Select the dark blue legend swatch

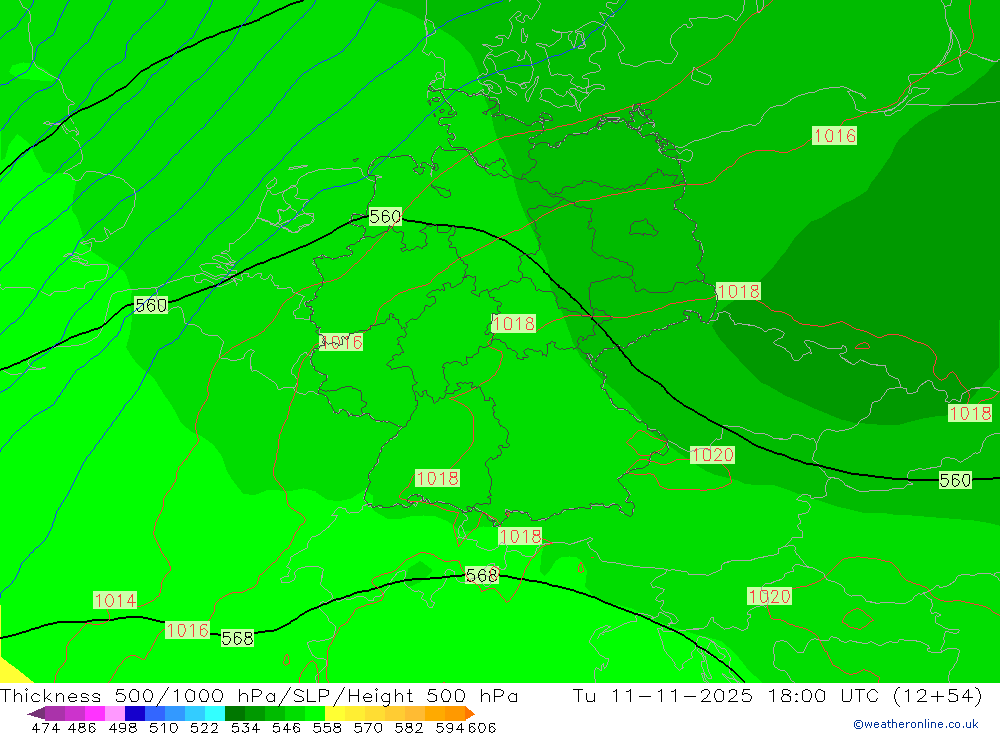coord(135,713)
